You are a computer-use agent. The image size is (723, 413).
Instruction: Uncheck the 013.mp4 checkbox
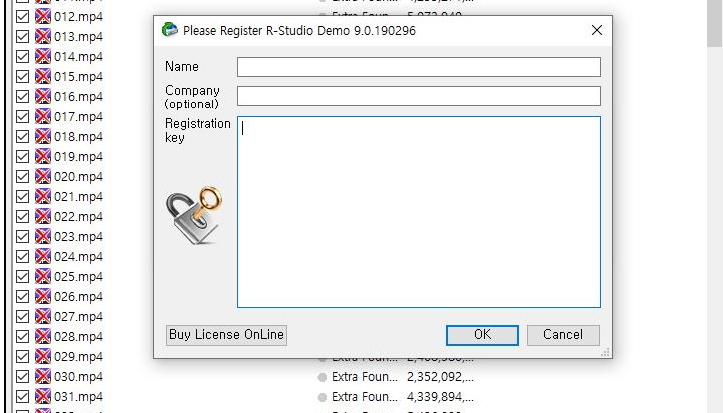click(22, 36)
